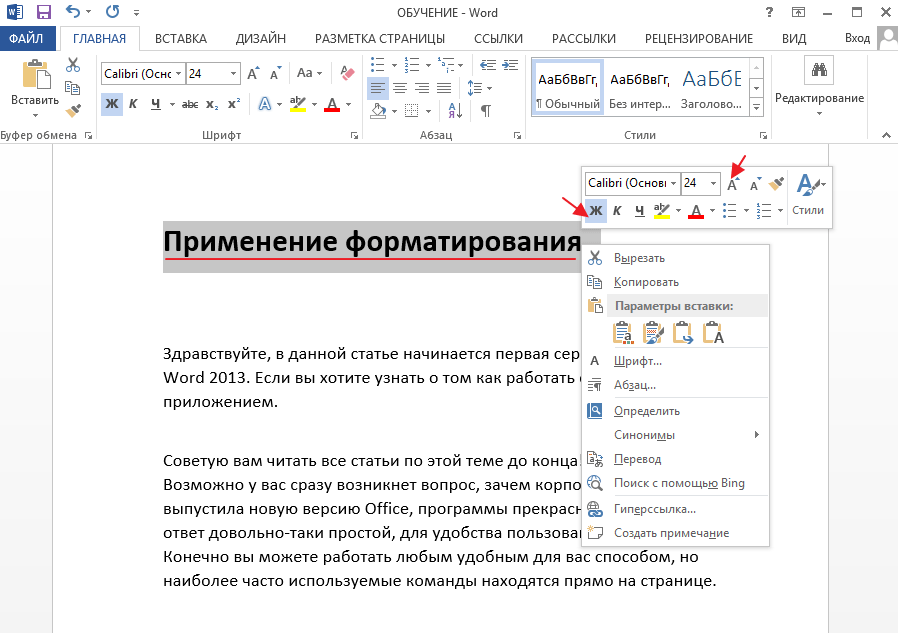The height and width of the screenshot is (633, 898).
Task: Expand Синонимы submenu arrow
Action: tap(757, 435)
